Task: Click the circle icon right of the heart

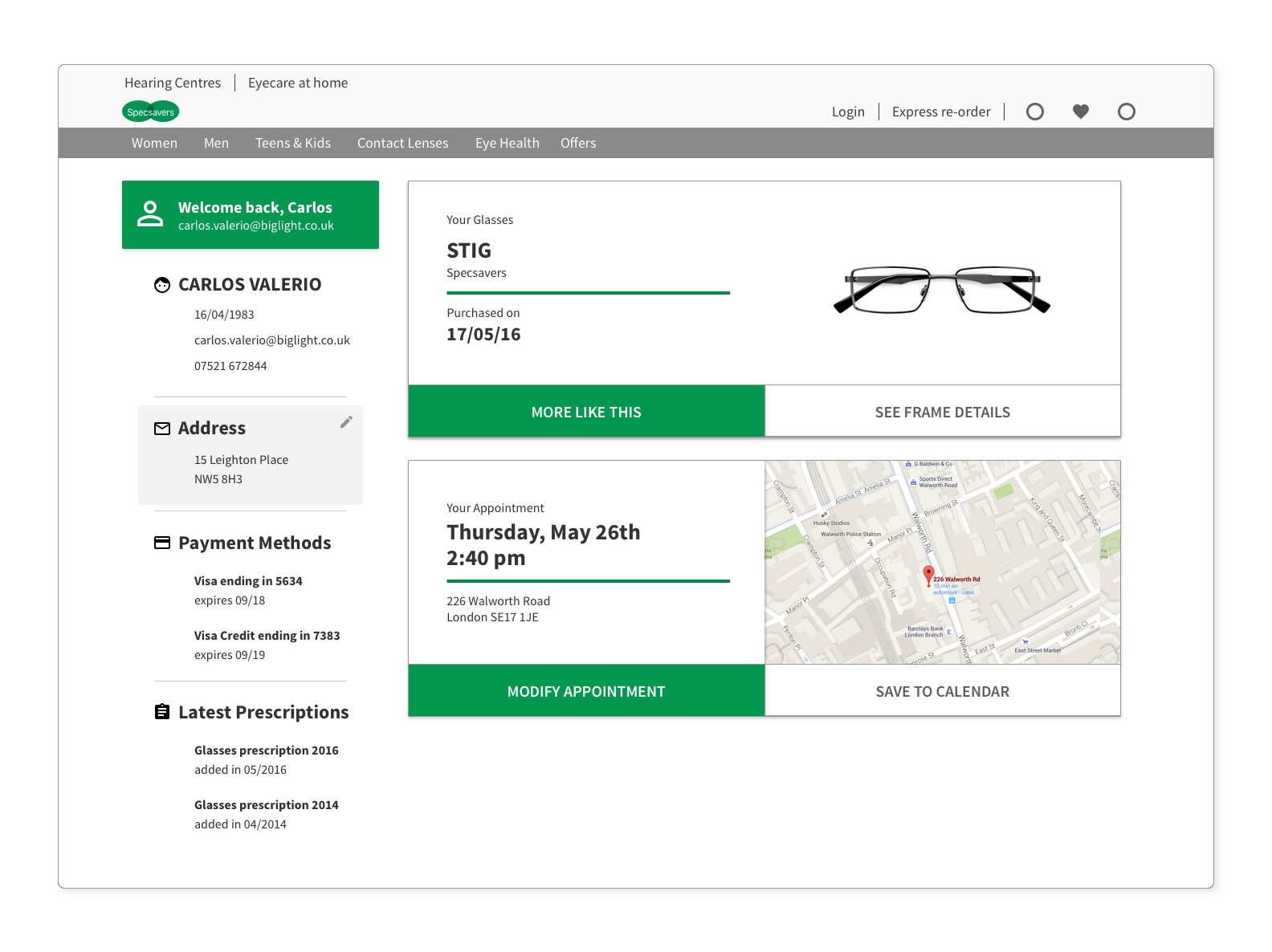Action: click(1127, 112)
